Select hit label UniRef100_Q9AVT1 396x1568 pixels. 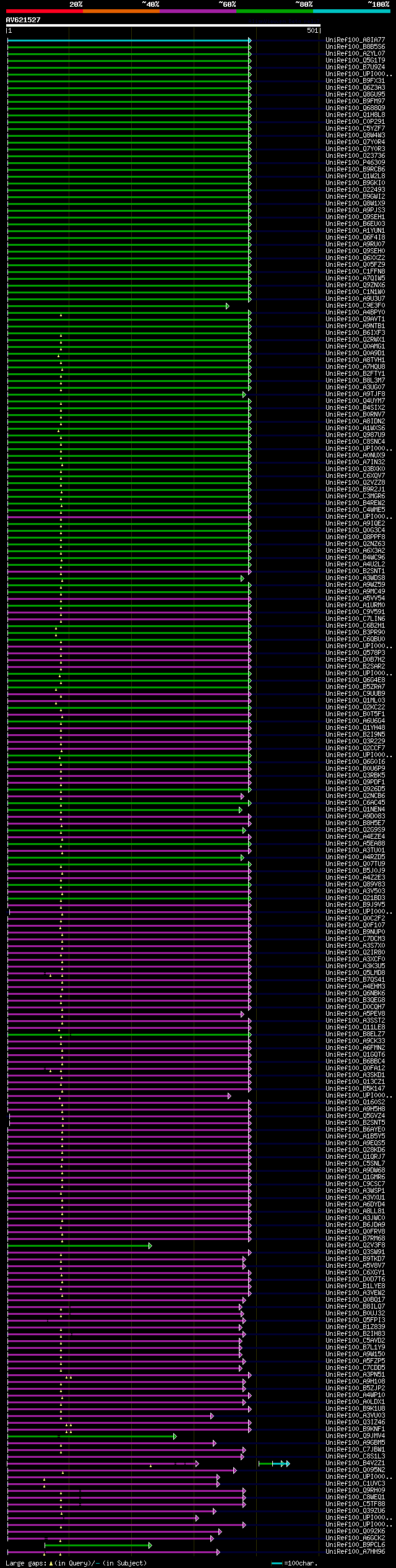[x=355, y=319]
